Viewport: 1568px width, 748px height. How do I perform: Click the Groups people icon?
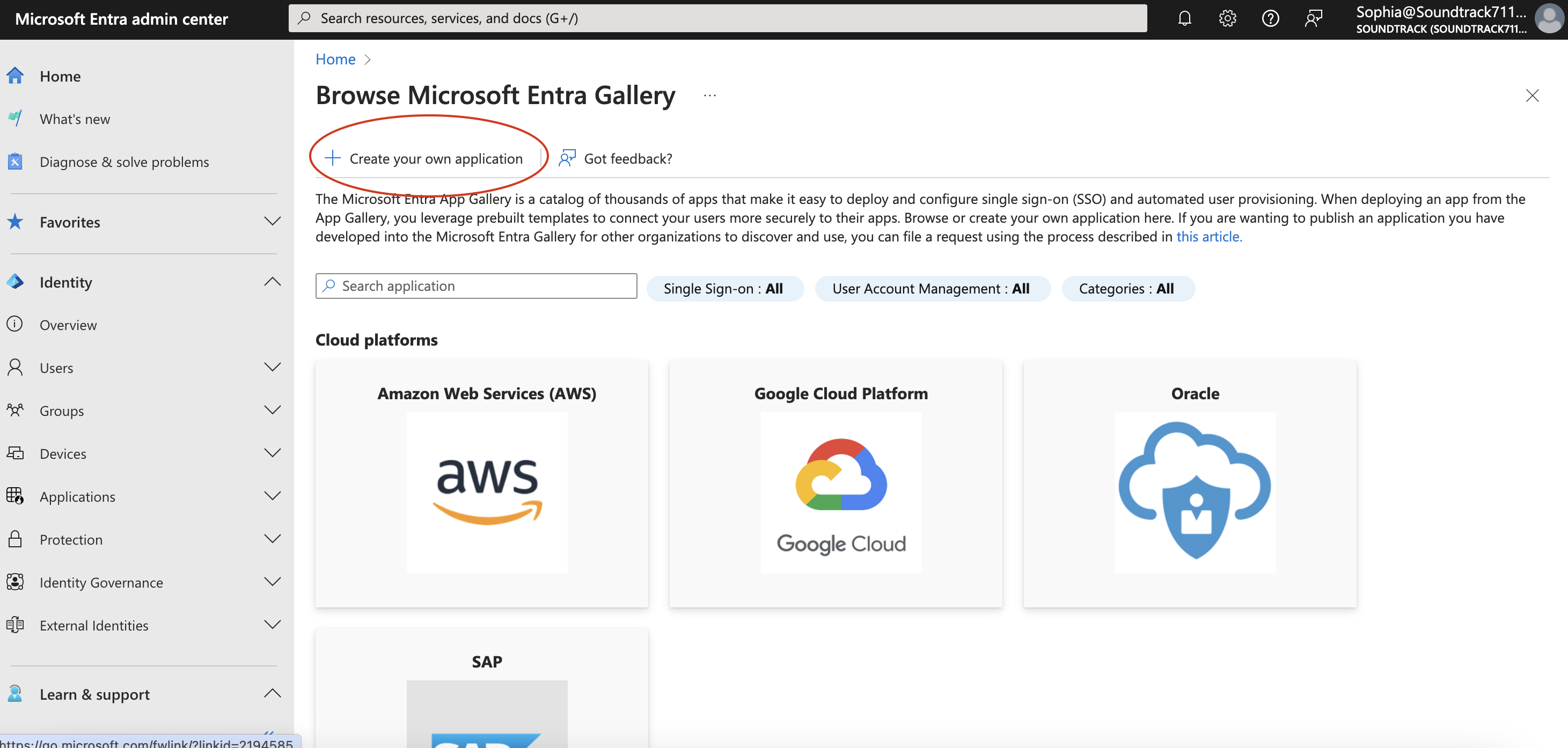pos(15,410)
